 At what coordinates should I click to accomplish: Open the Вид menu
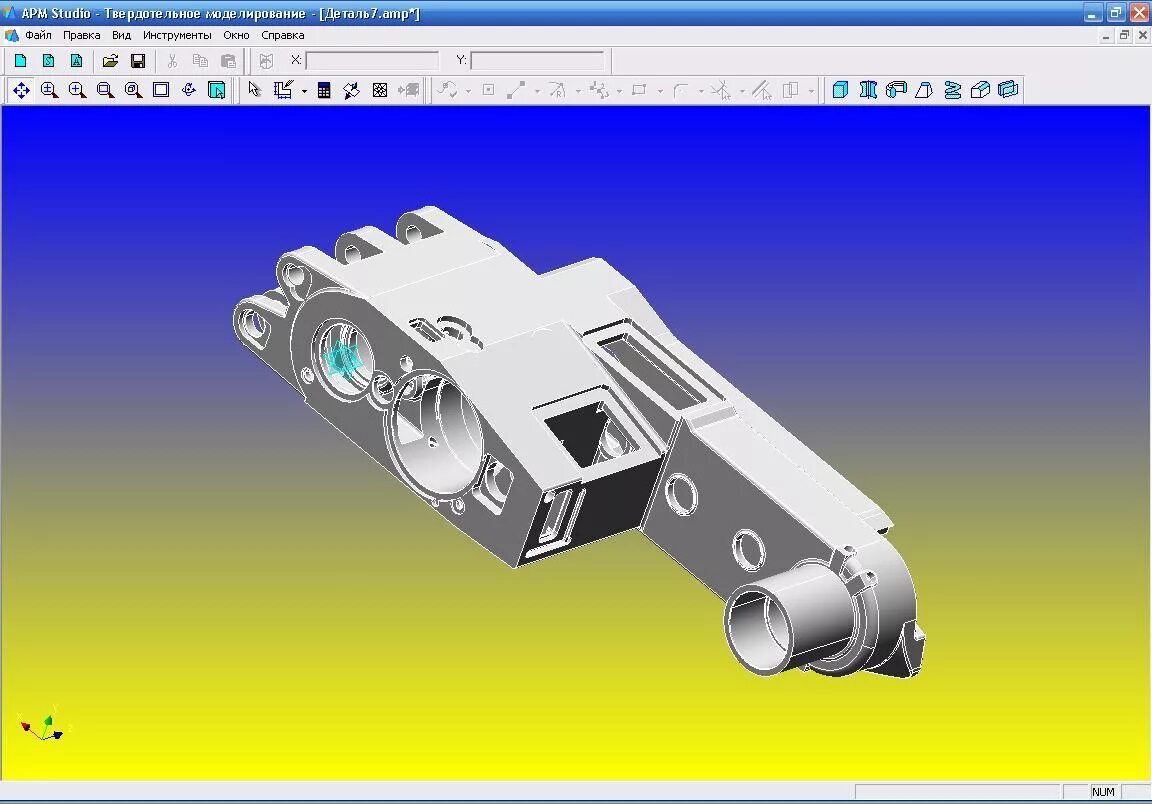coord(121,35)
